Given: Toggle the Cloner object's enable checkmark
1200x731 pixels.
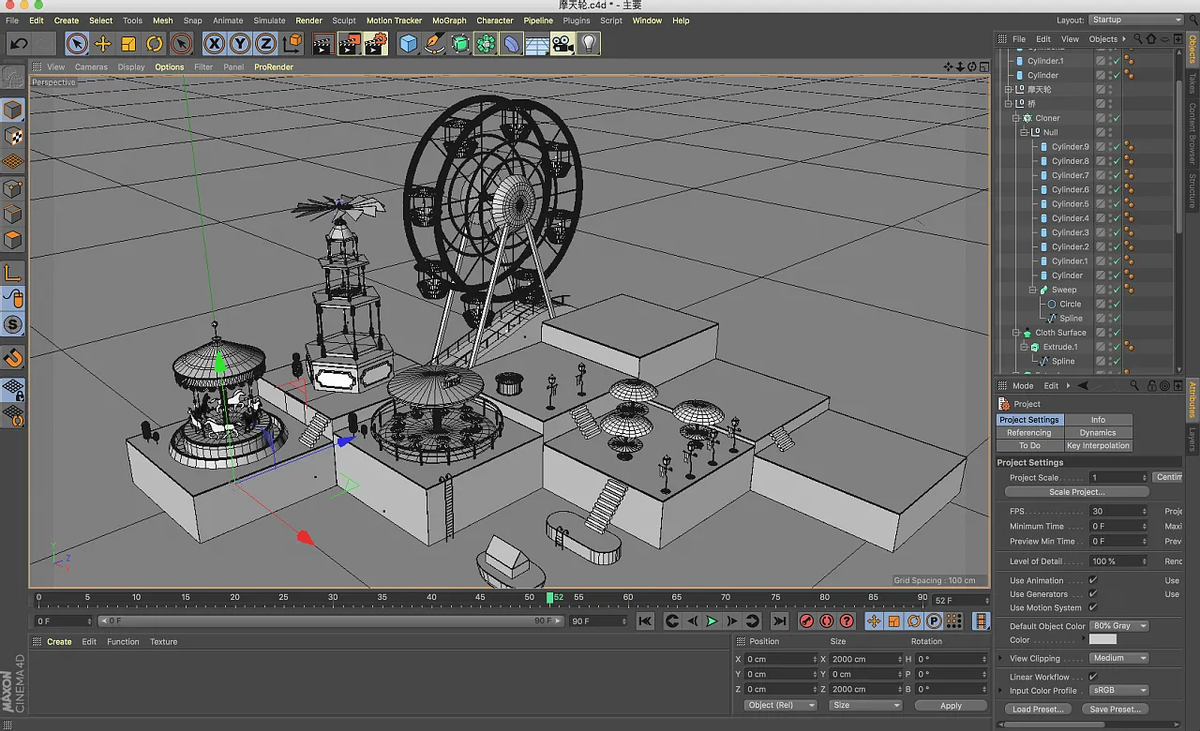Looking at the screenshot, I should pos(1116,118).
